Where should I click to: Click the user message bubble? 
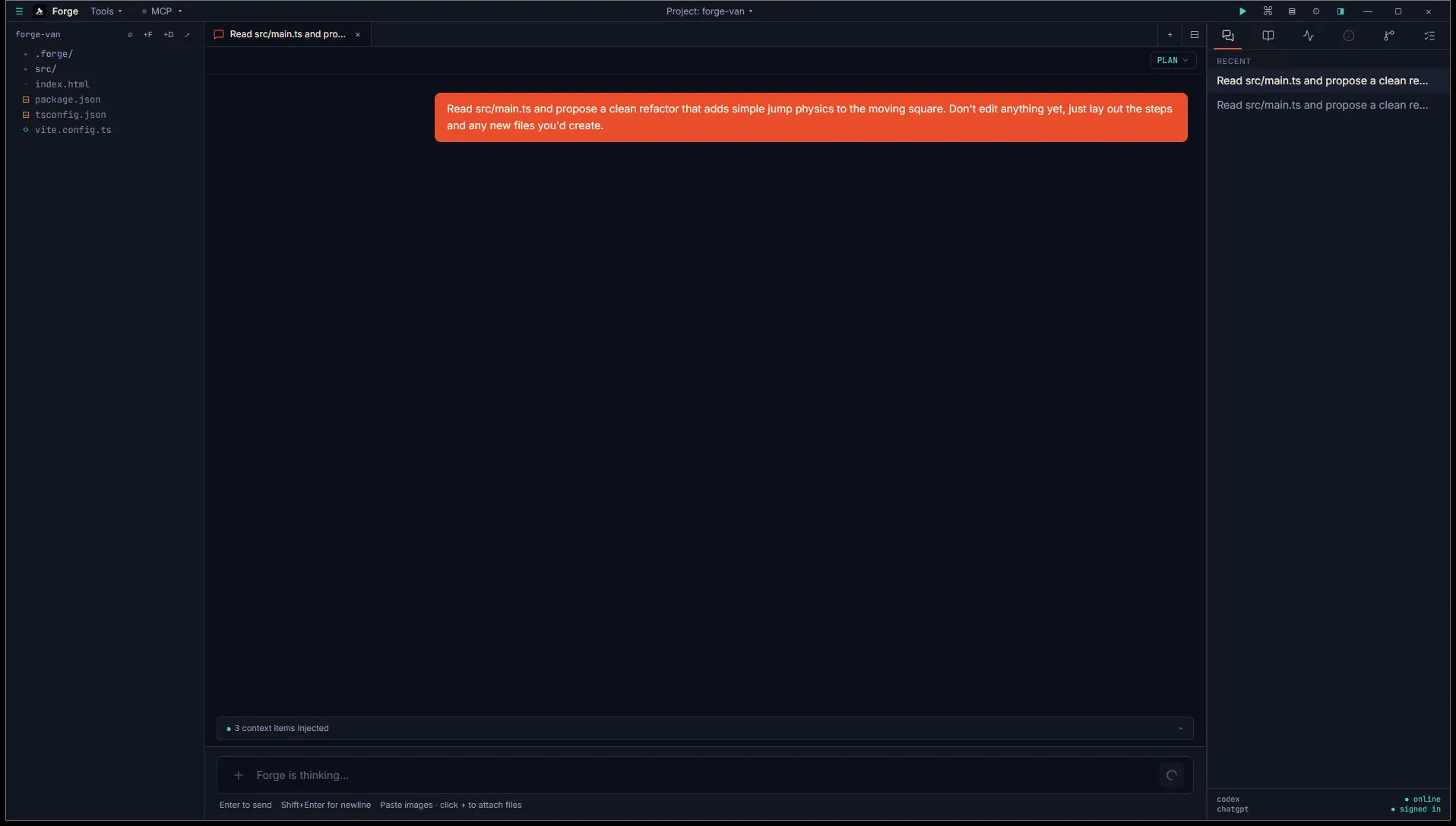(811, 117)
